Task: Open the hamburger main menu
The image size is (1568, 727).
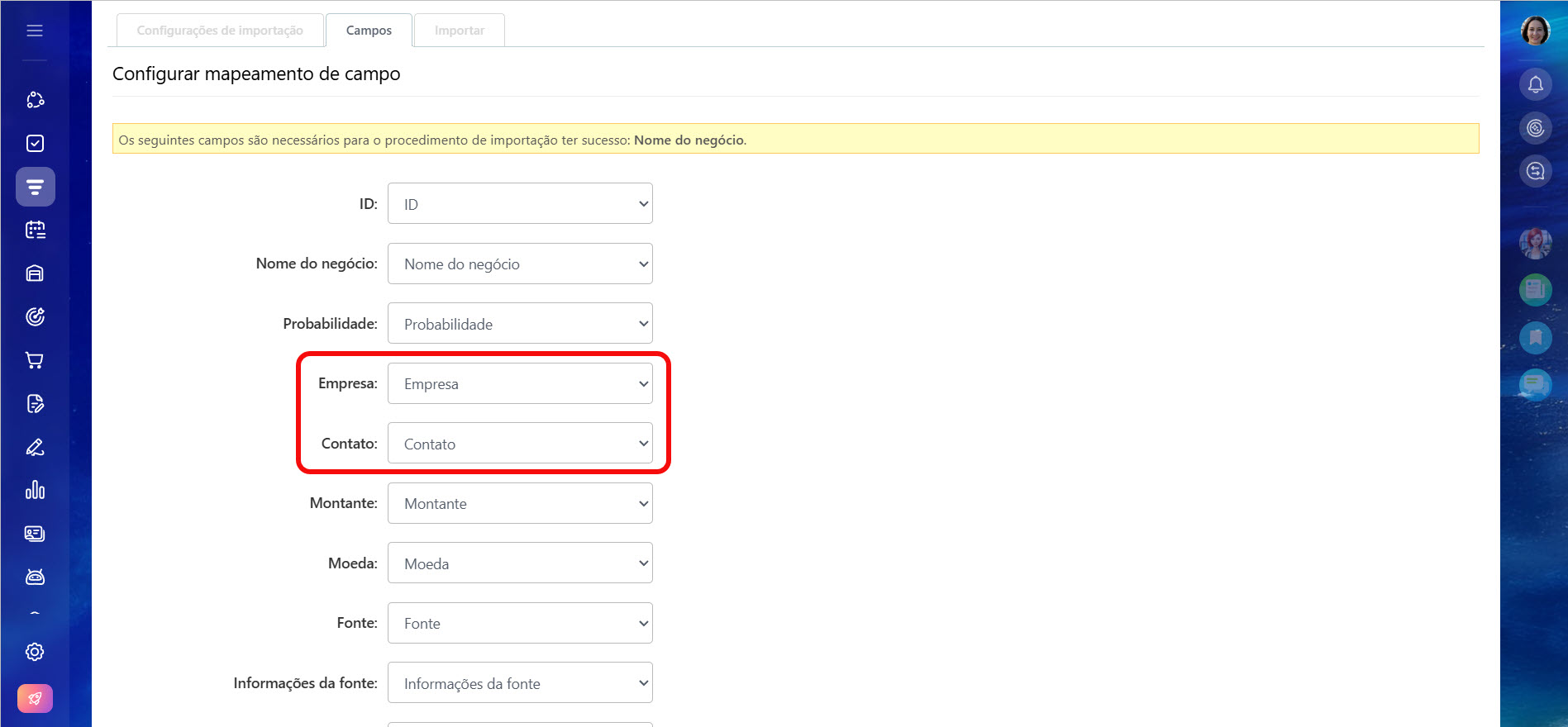Action: (35, 31)
